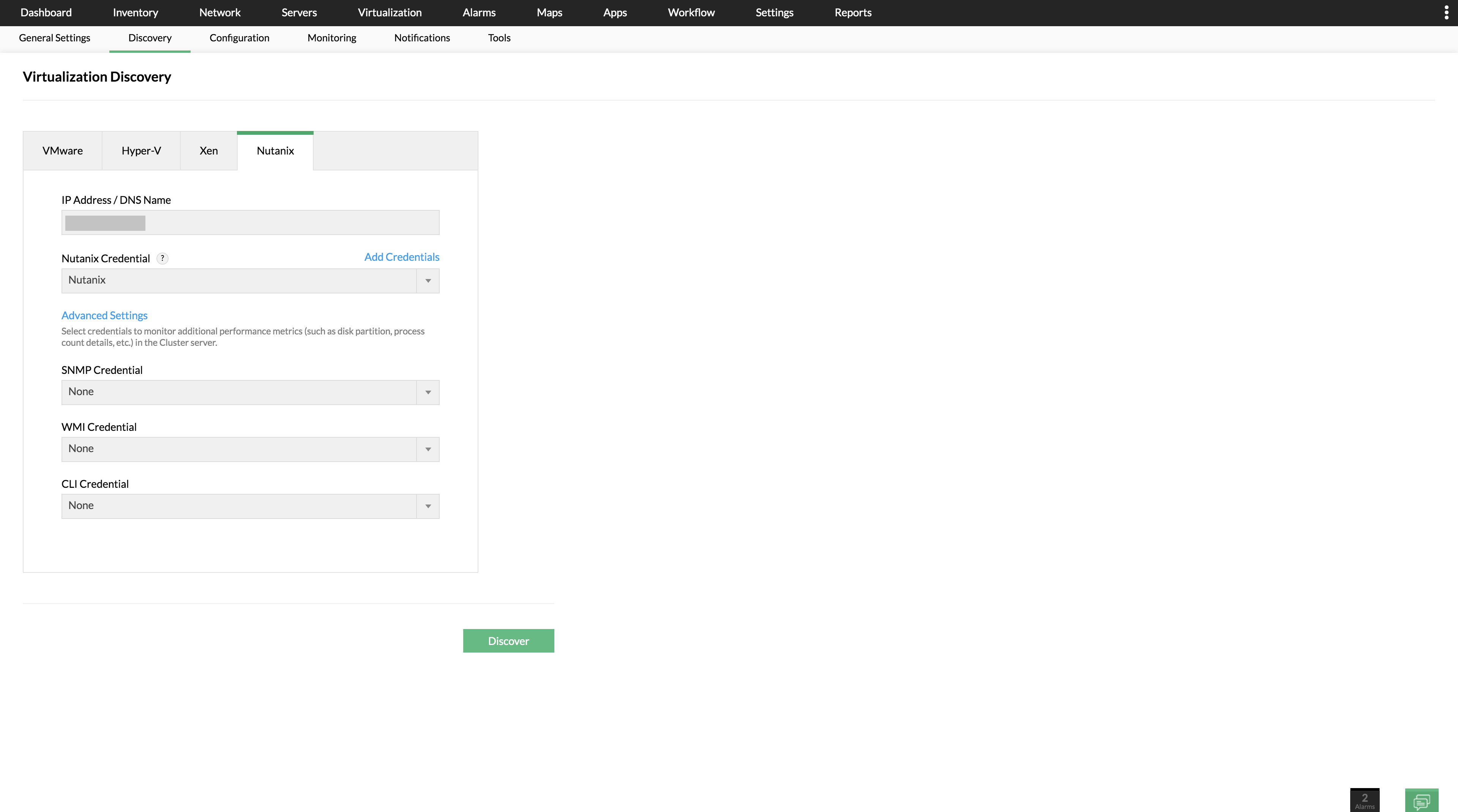Open the three-dot kebab menu icon

pos(1446,13)
